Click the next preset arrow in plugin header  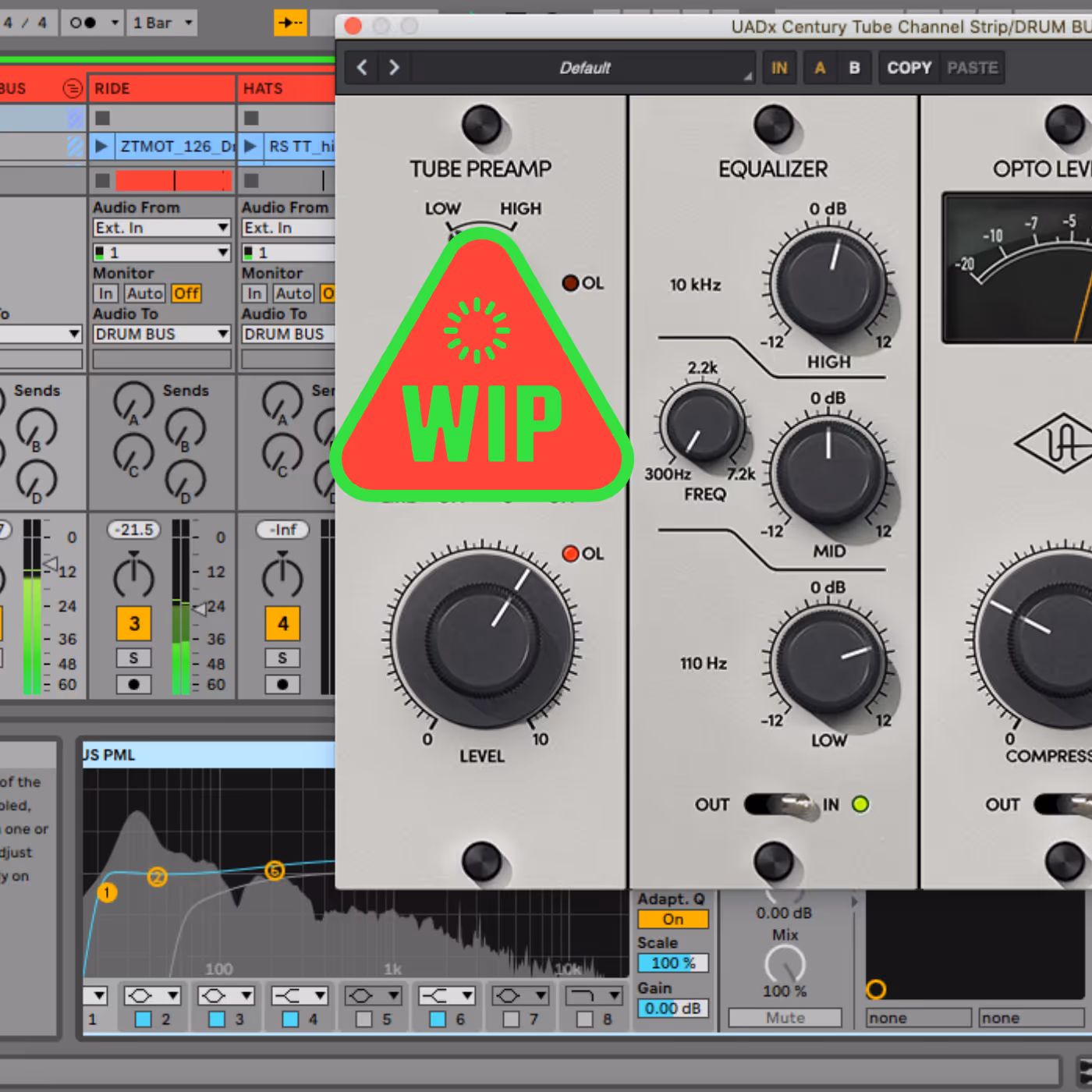[394, 68]
